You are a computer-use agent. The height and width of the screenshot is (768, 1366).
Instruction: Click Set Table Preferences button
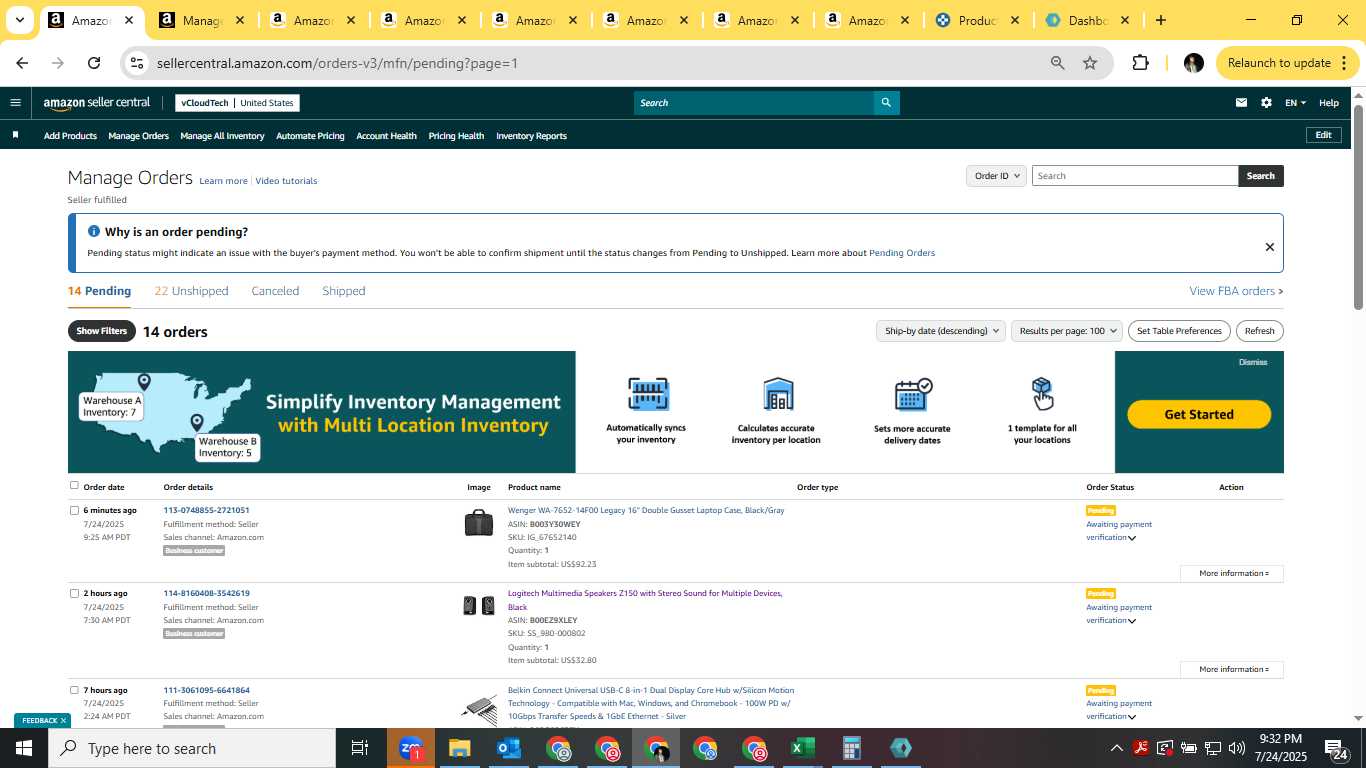(x=1180, y=331)
